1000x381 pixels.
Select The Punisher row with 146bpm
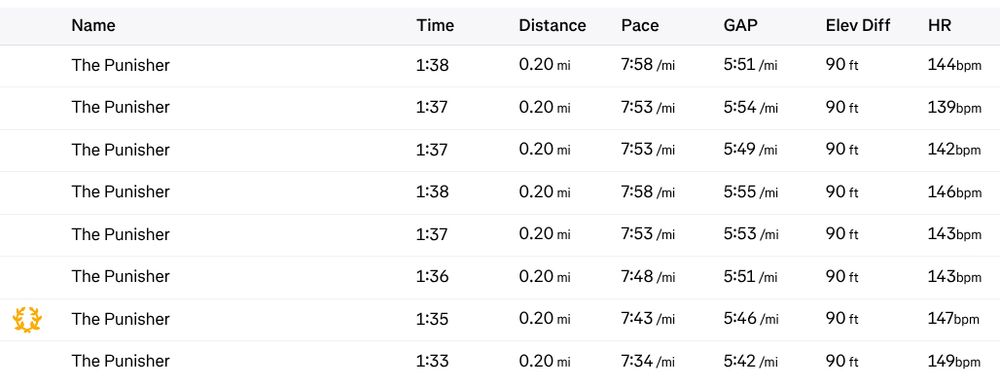[500, 193]
